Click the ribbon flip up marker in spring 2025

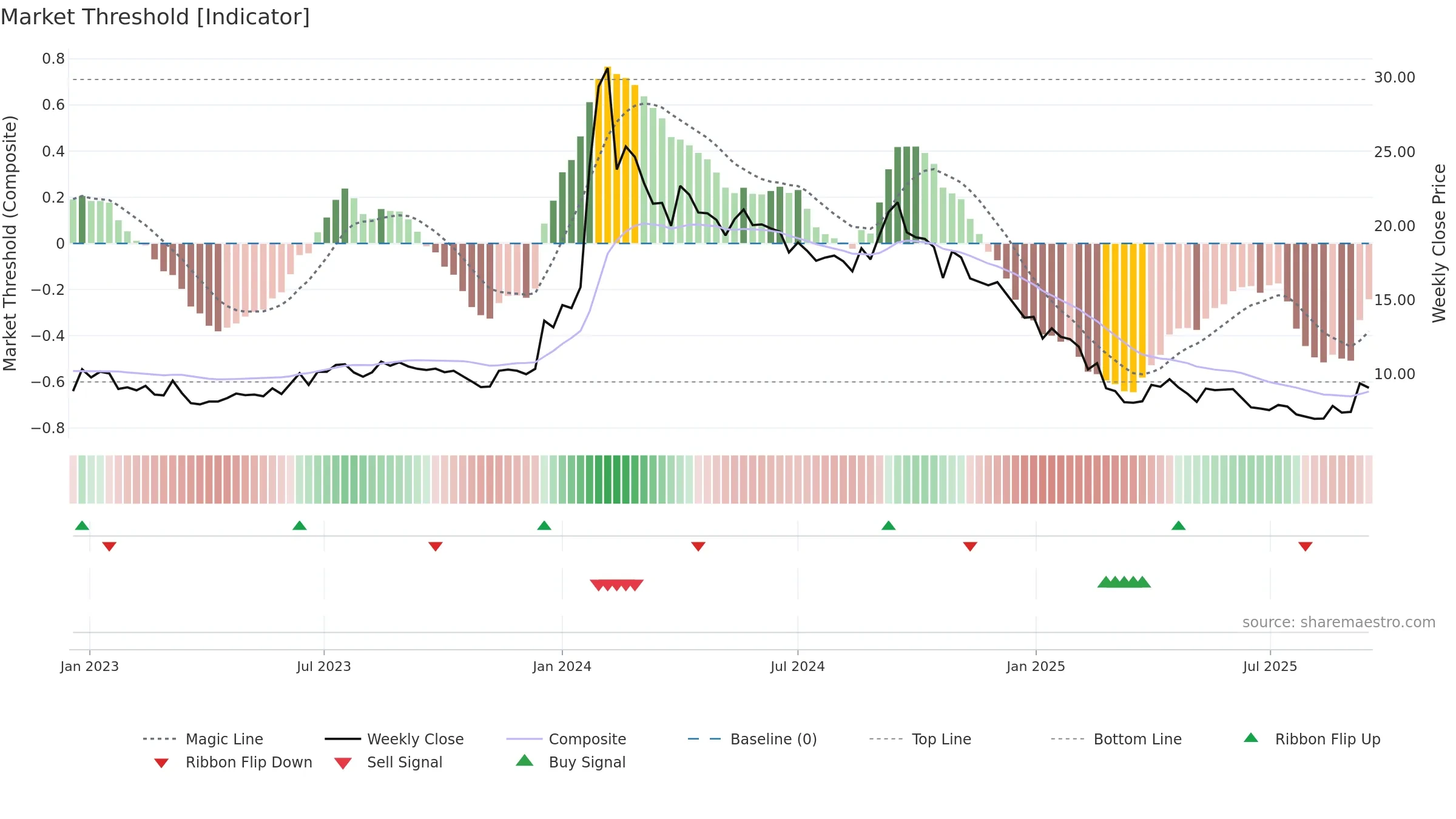[x=1179, y=525]
